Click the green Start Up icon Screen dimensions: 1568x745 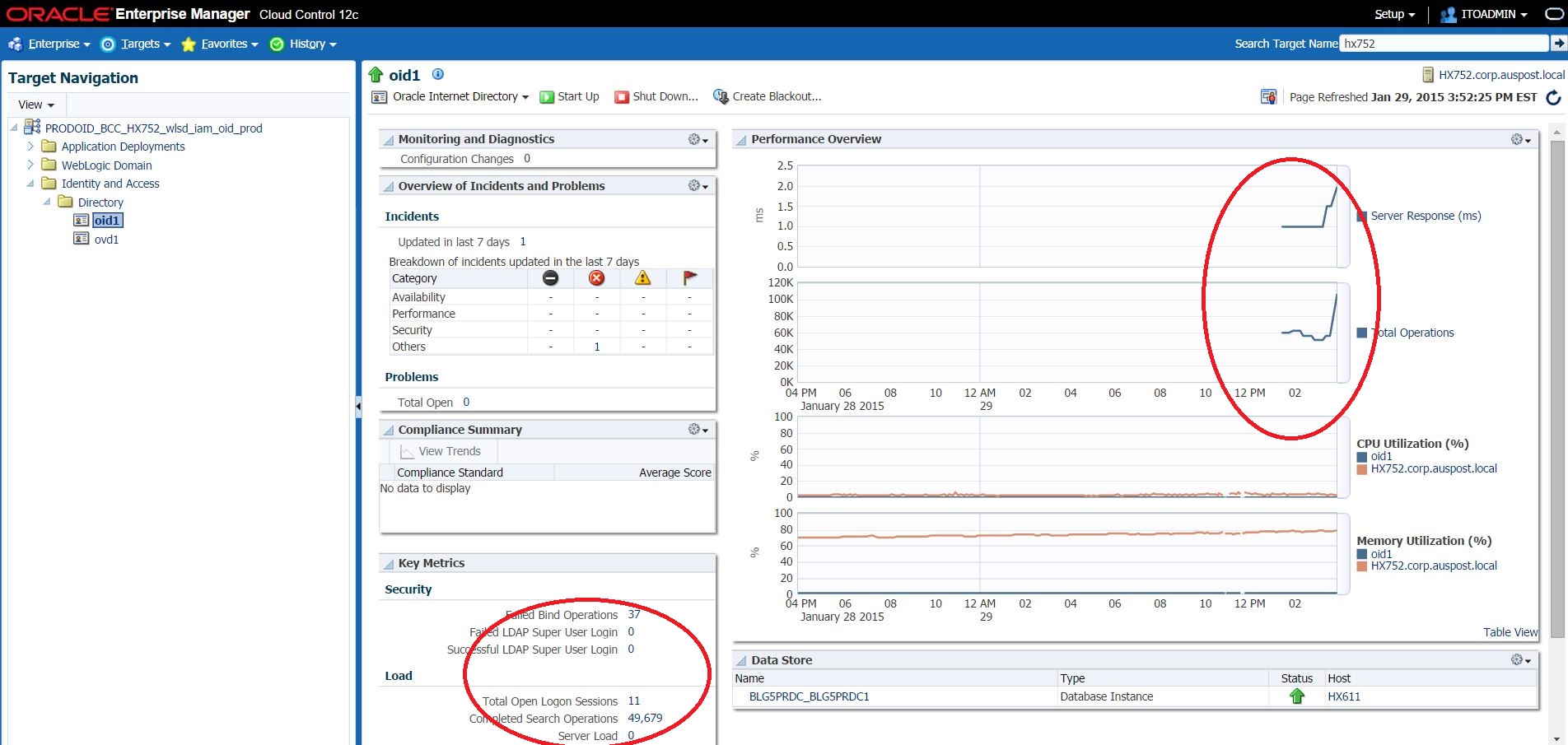click(547, 97)
